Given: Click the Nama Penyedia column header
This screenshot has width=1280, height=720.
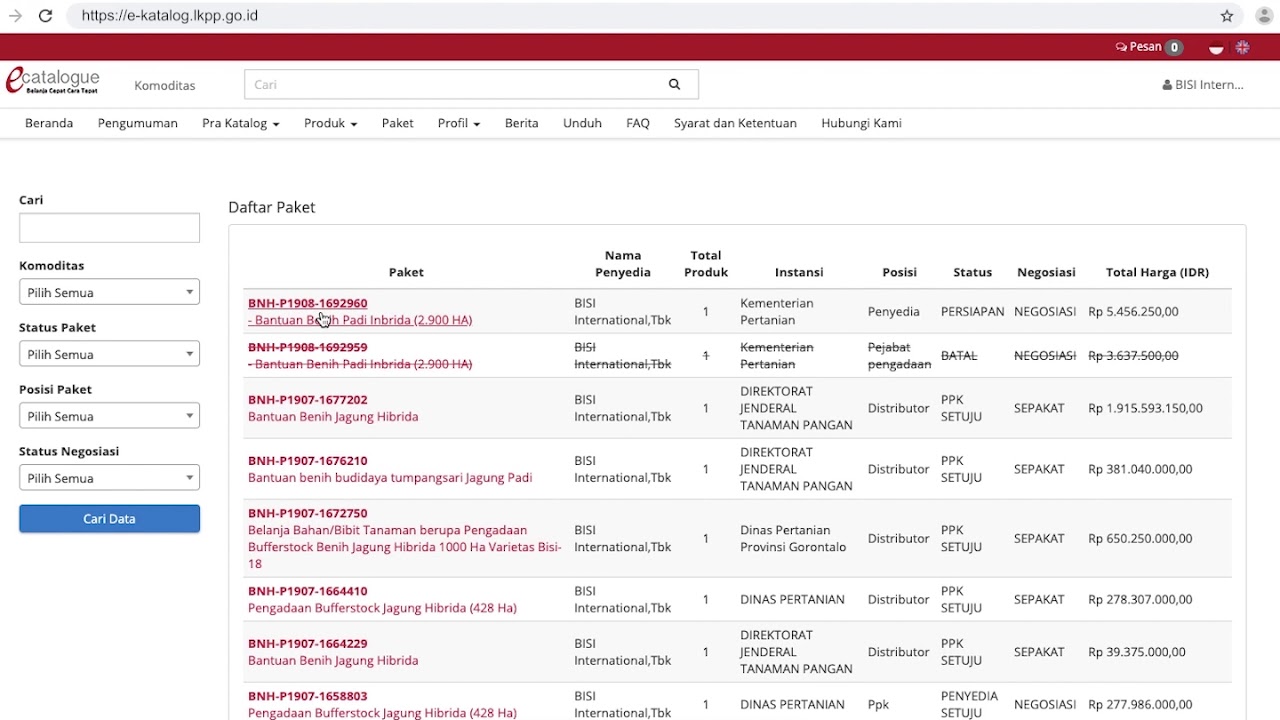Looking at the screenshot, I should pos(623,264).
